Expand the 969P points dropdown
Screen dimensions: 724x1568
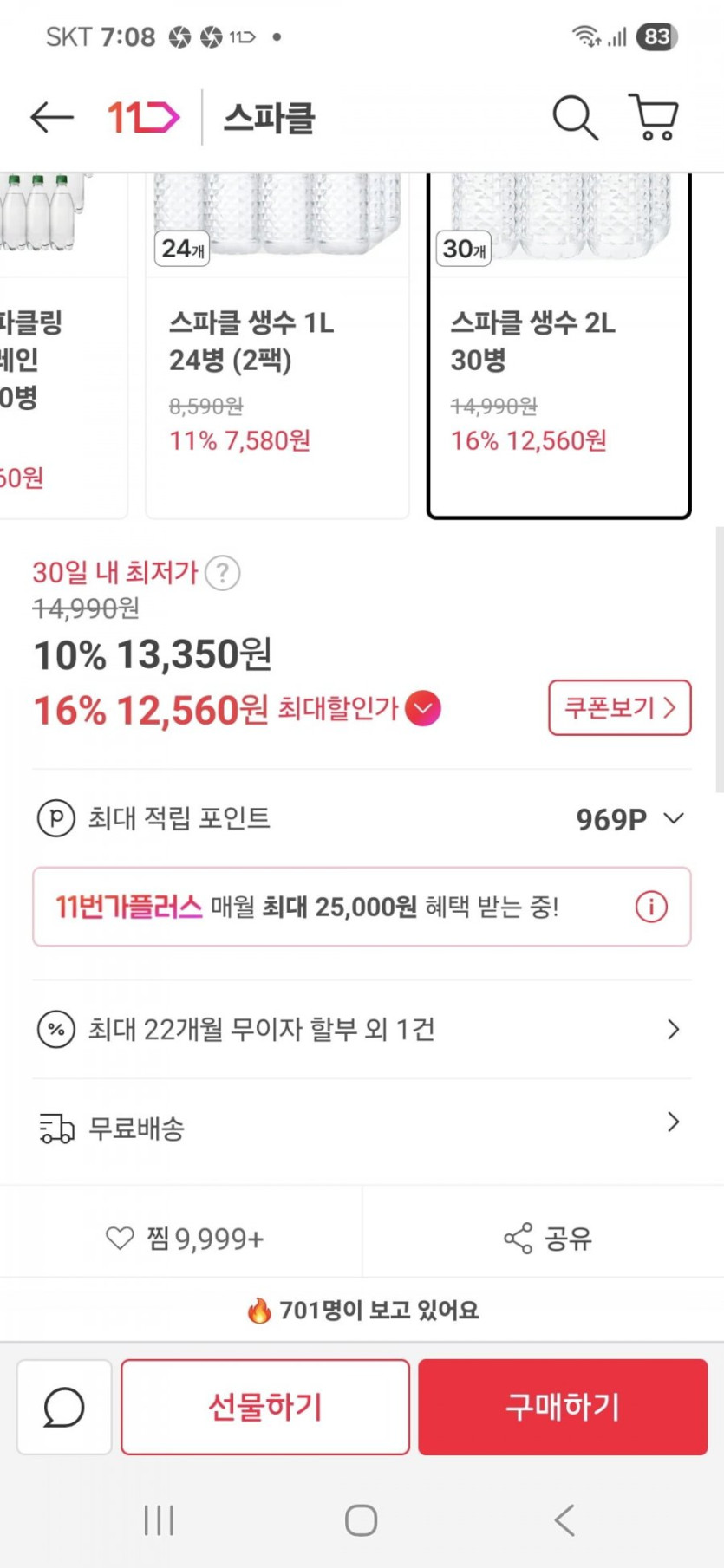(673, 818)
